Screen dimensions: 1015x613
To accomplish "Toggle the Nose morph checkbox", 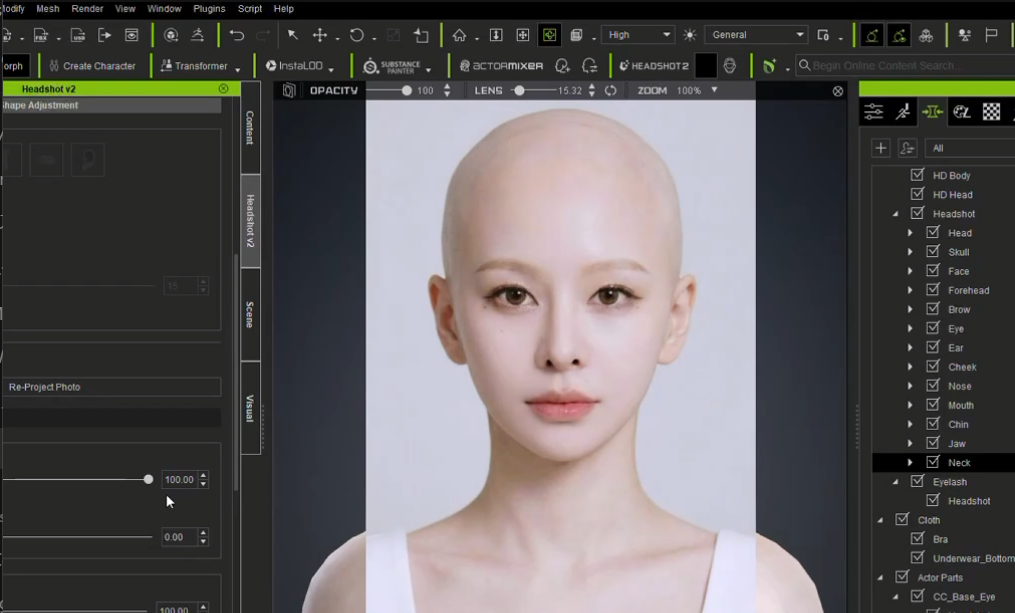I will point(933,386).
